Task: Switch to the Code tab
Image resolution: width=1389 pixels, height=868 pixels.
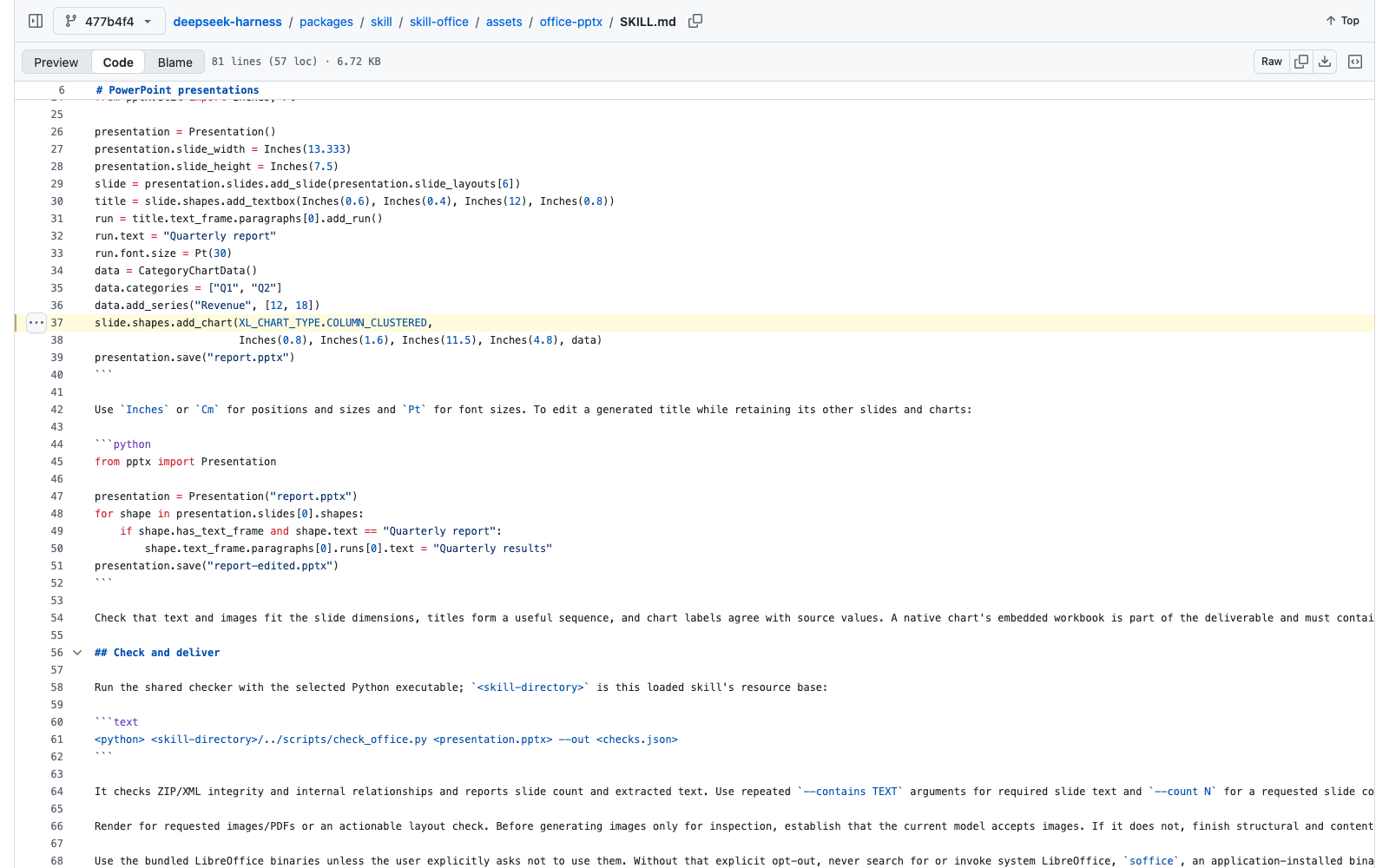Action: coord(118,62)
